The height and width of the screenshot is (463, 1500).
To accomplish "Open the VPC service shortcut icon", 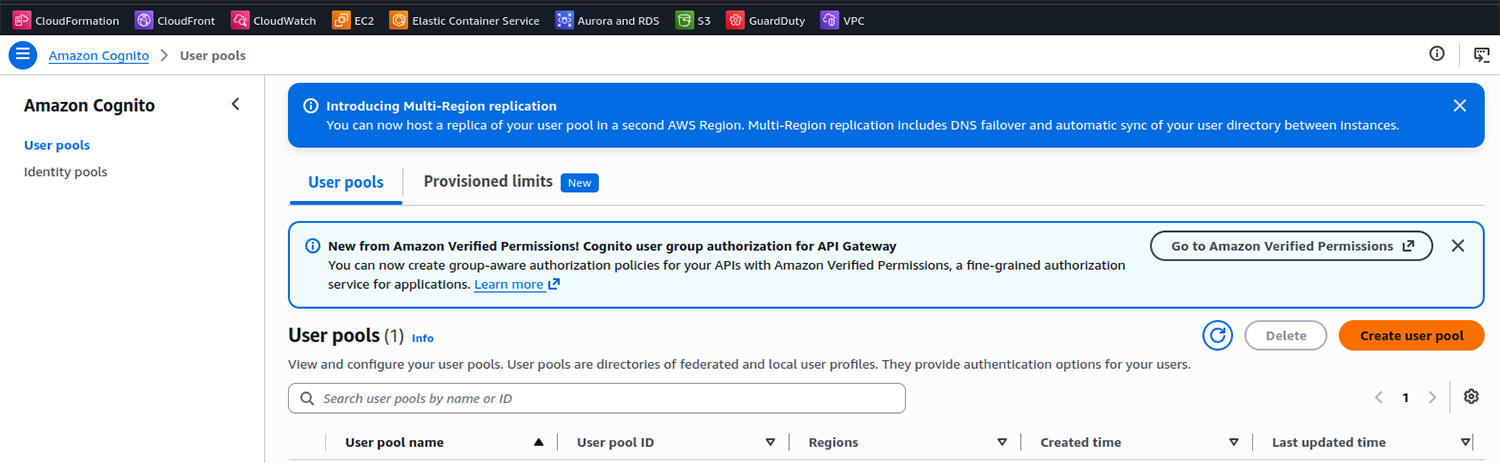I will click(829, 20).
